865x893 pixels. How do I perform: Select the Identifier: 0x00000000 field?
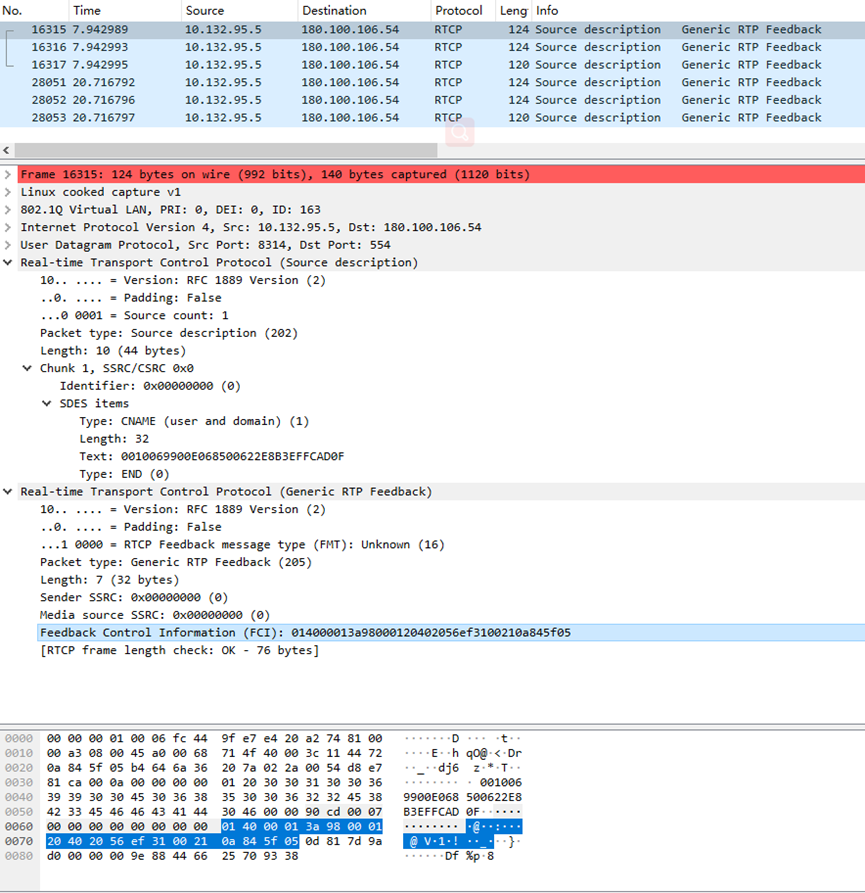coord(150,386)
